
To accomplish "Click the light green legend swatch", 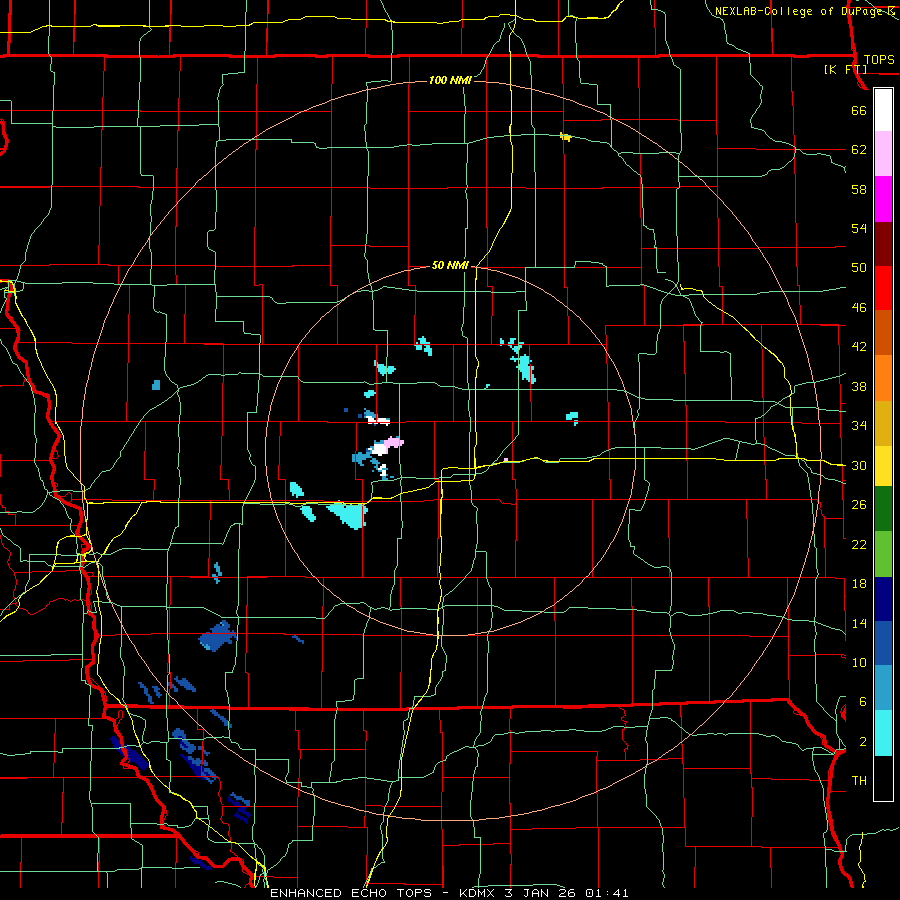I will tap(883, 554).
